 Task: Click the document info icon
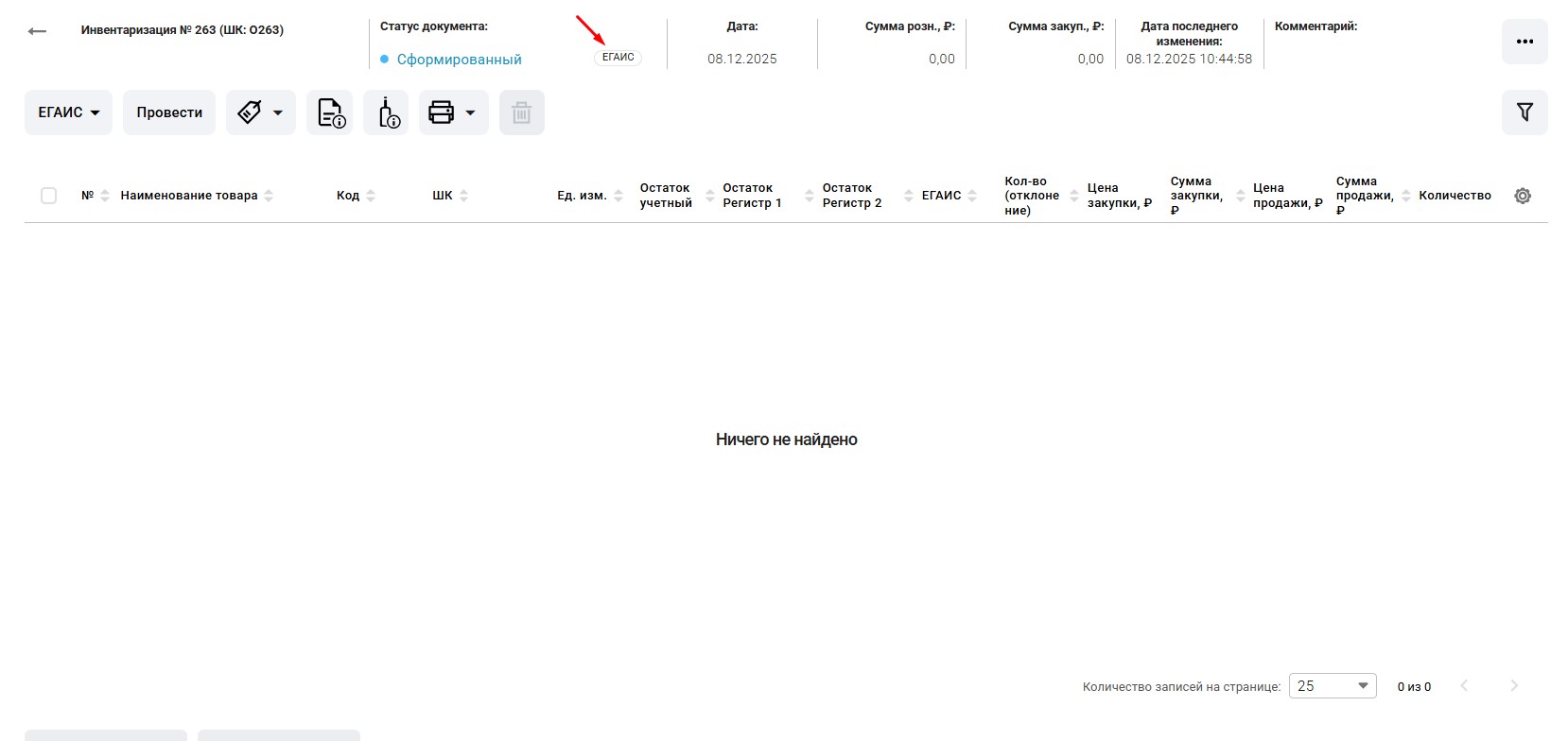click(330, 112)
